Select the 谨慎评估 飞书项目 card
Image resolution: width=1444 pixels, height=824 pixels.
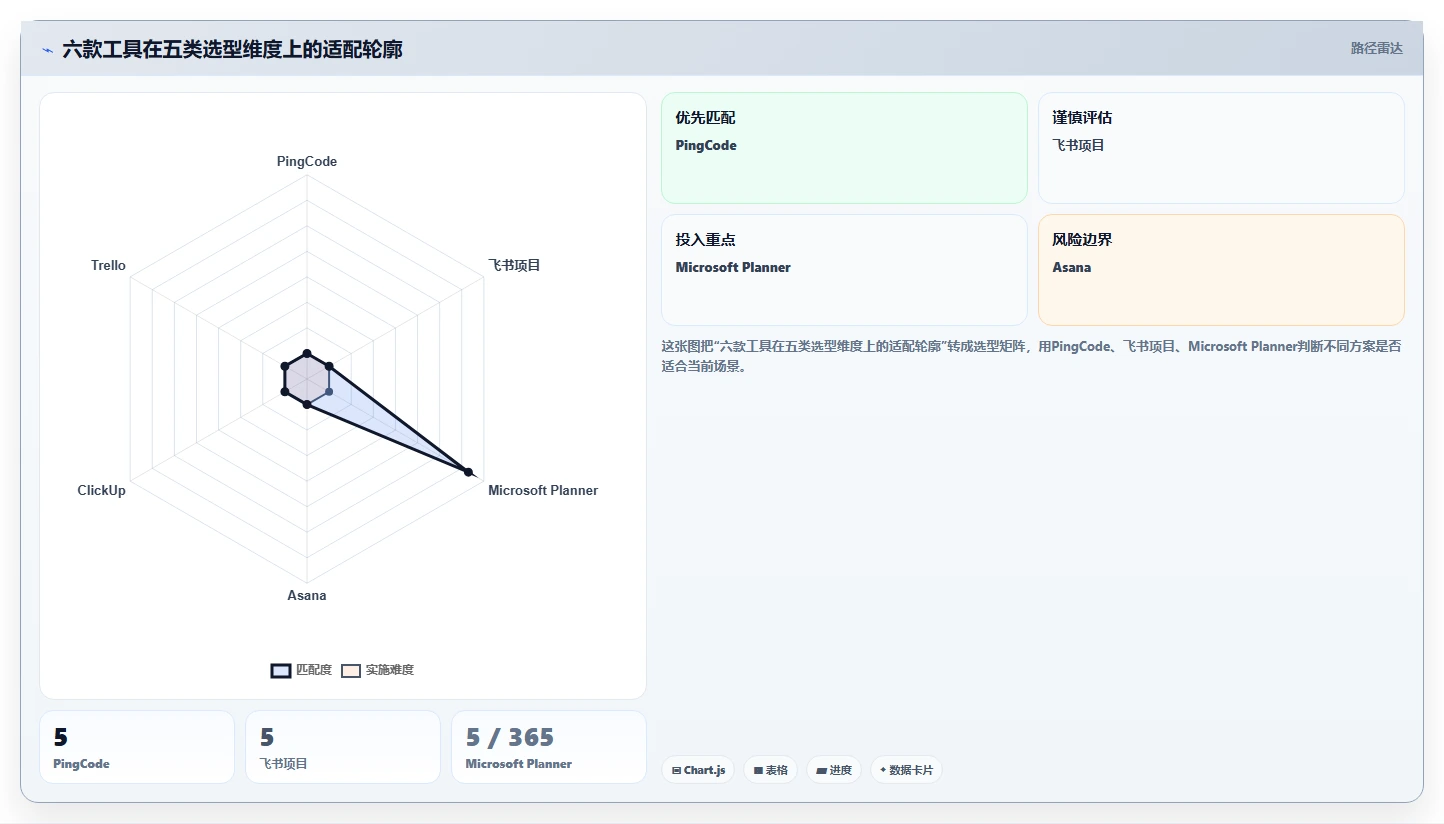coord(1221,148)
